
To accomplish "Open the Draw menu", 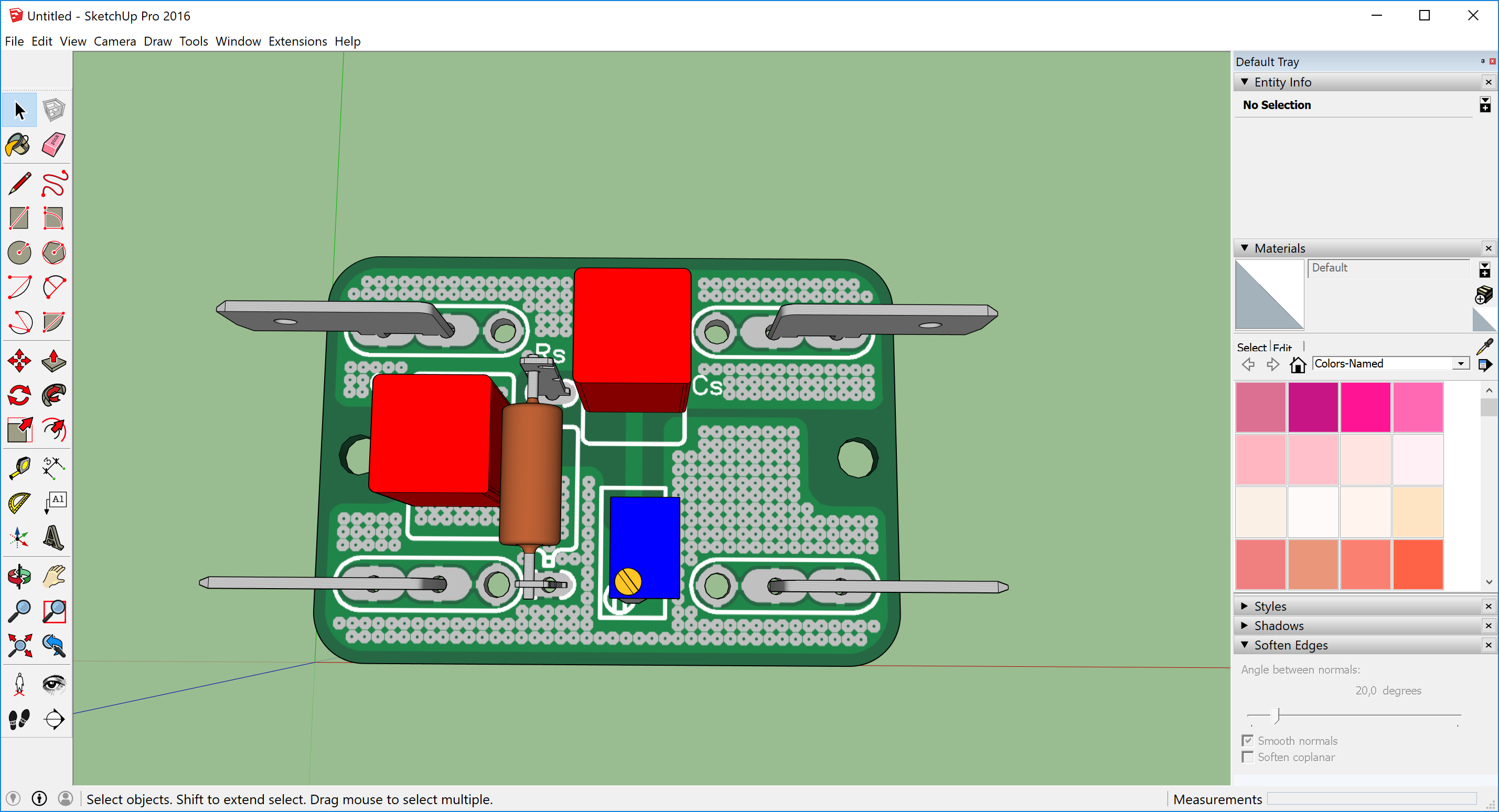I will [x=158, y=41].
